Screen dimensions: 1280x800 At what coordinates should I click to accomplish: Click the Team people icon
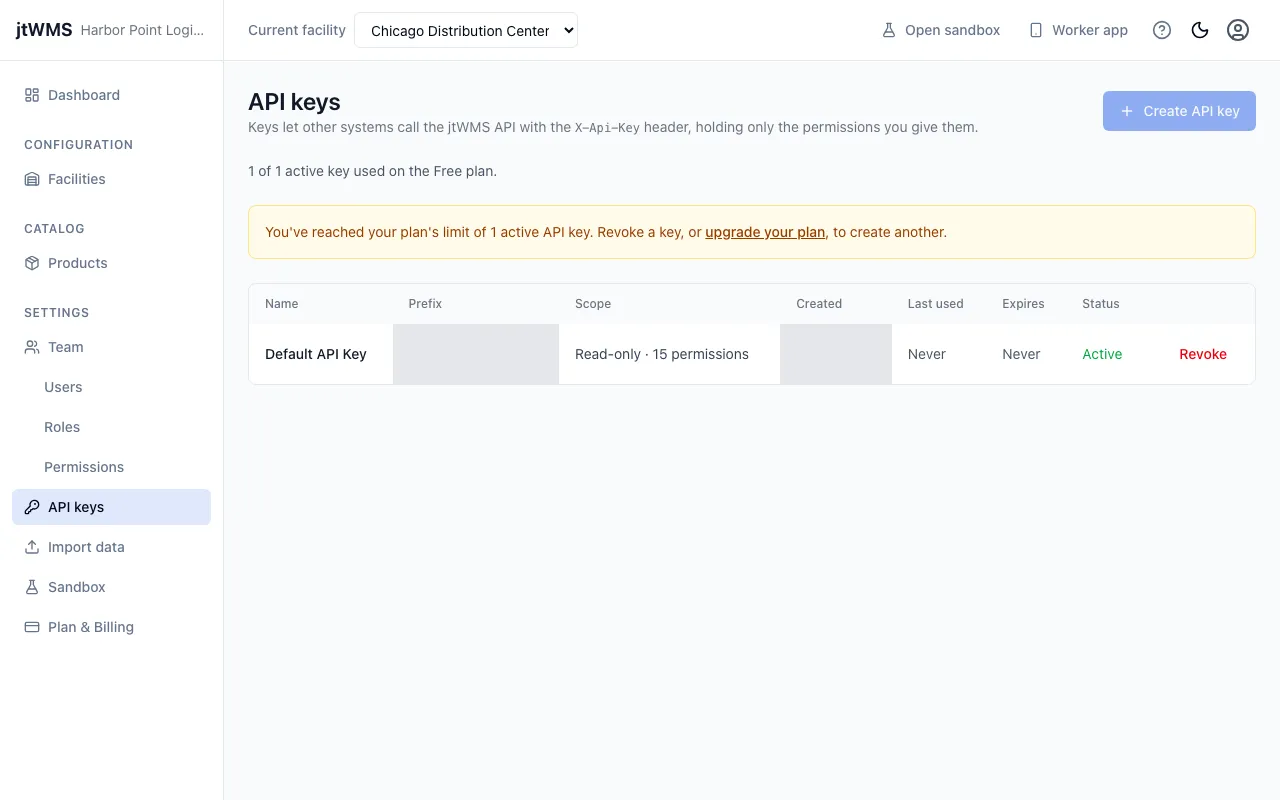pyautogui.click(x=32, y=347)
